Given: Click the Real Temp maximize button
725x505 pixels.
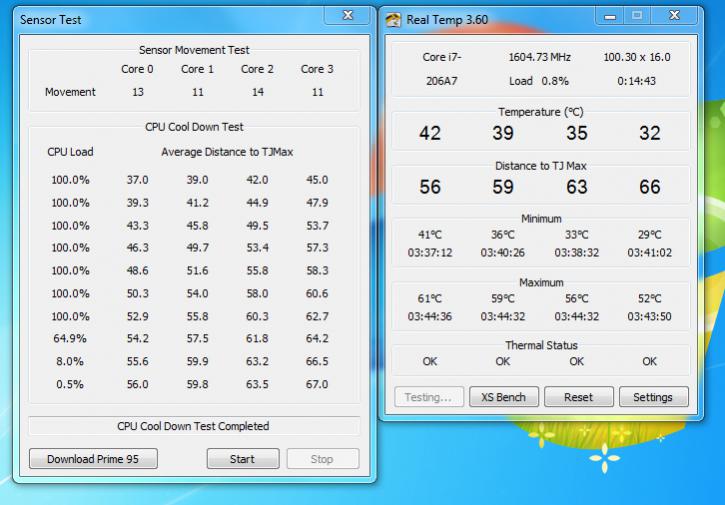Looking at the screenshot, I should point(637,16).
